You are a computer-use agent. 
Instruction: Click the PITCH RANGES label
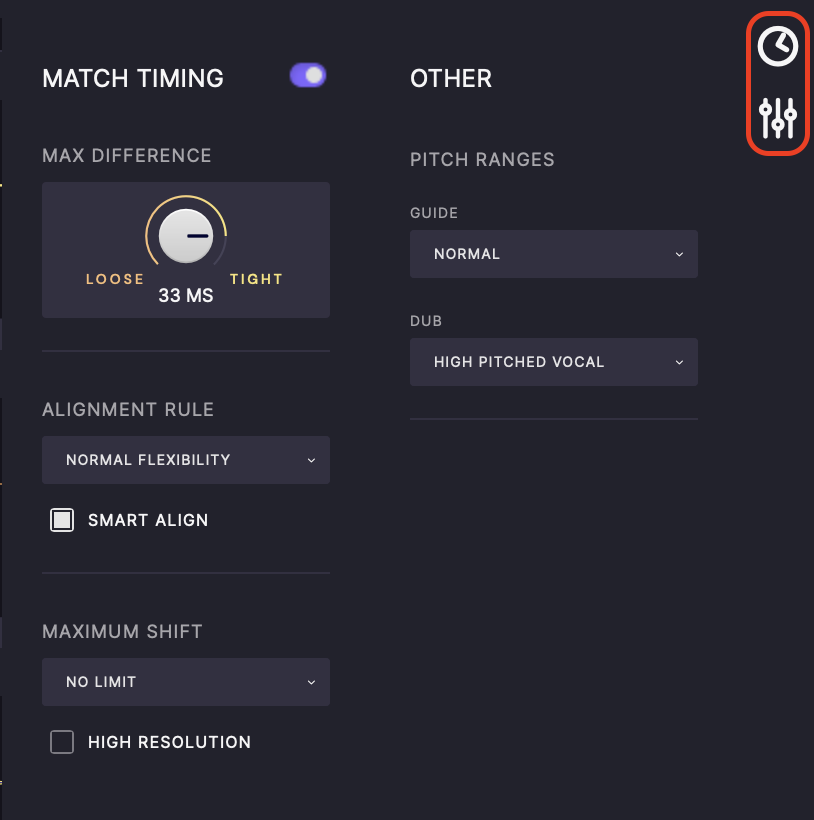[481, 159]
